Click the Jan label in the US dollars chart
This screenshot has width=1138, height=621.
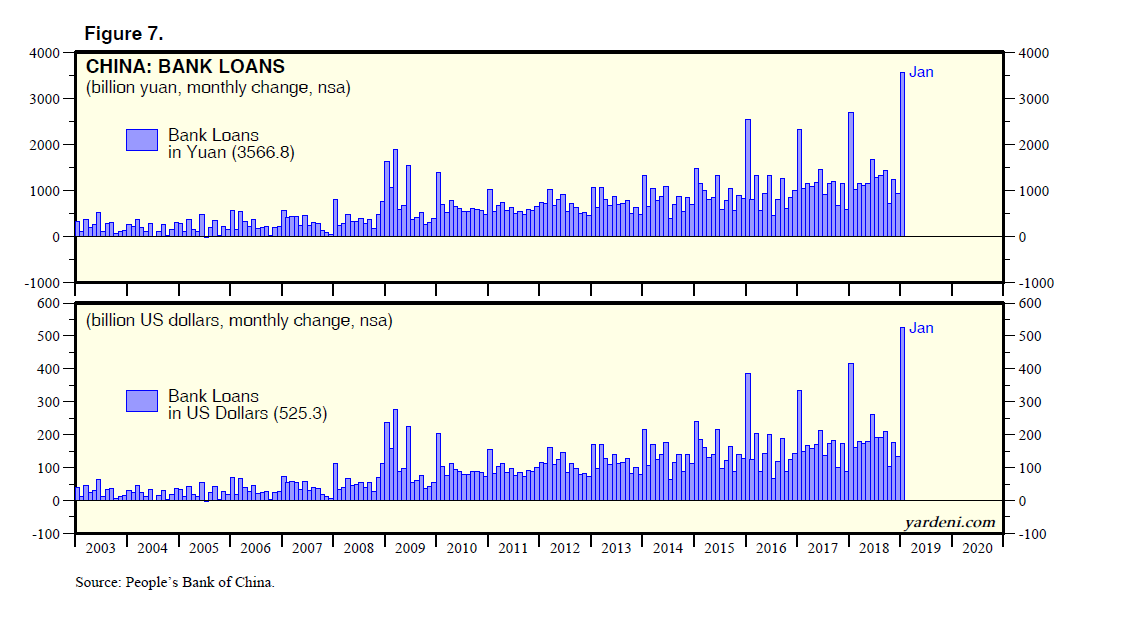tap(921, 328)
